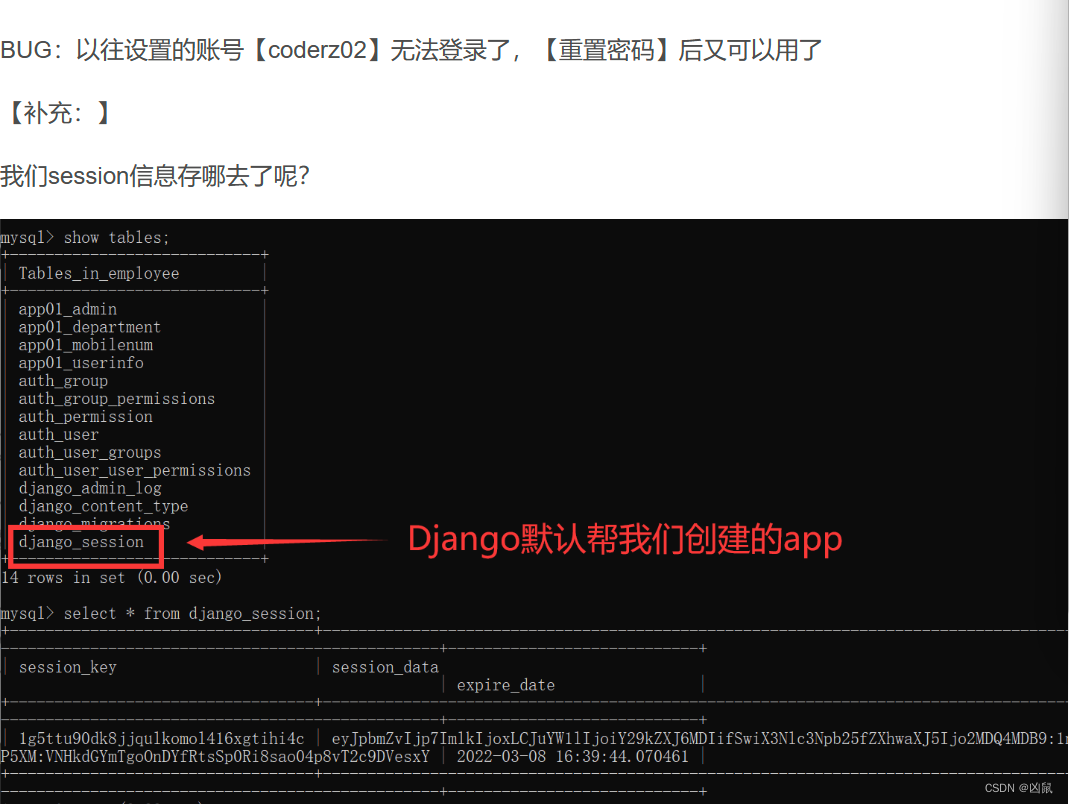
Task: Click the '14 rows in set' result line
Action: pos(111,578)
